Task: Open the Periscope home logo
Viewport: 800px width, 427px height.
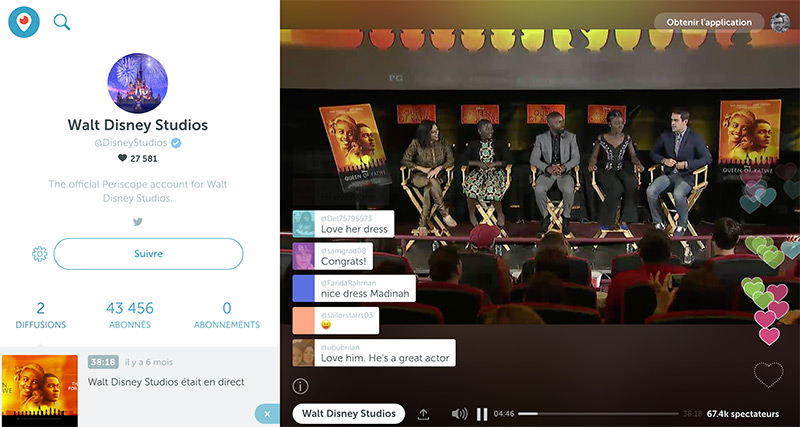Action: coord(24,22)
